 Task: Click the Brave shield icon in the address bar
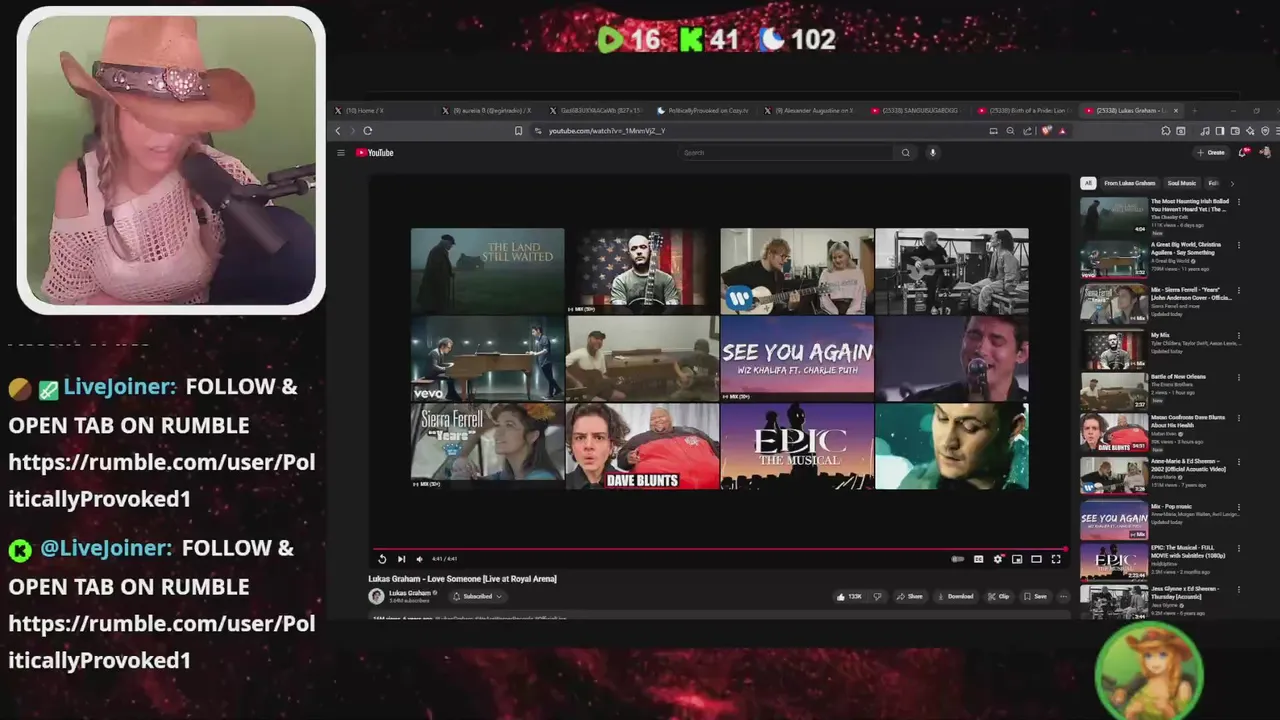pyautogui.click(x=1046, y=131)
